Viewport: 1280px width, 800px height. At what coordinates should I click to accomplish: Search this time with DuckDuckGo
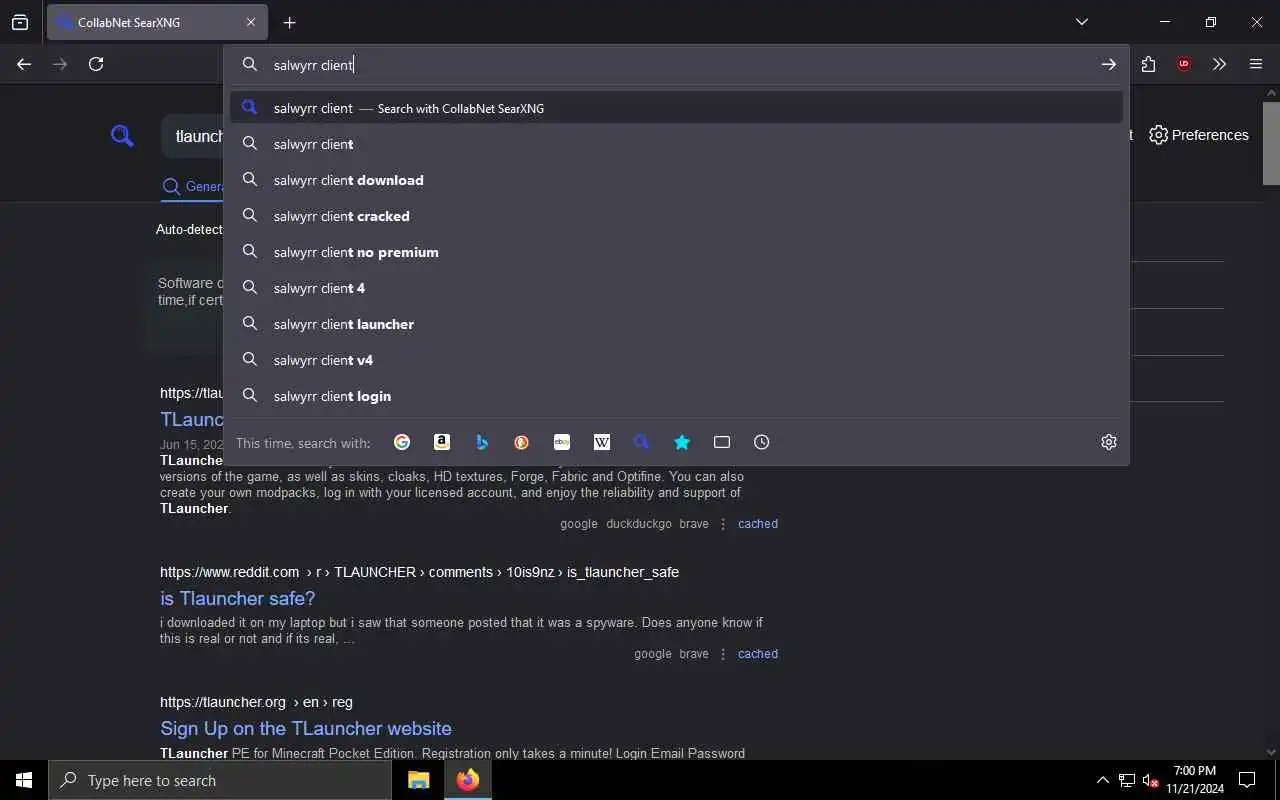(522, 442)
